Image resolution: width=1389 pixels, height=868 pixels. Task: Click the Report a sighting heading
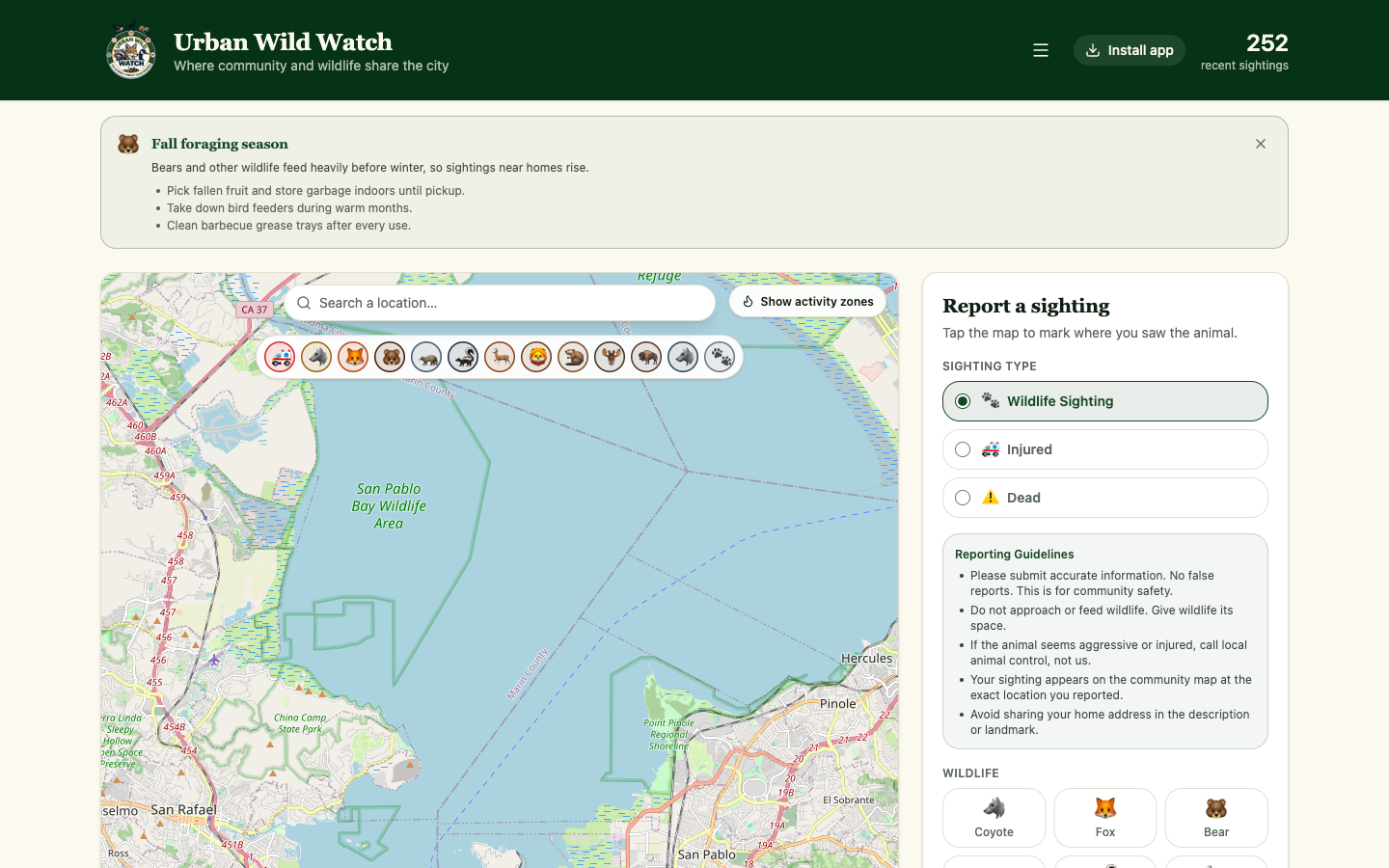(x=1026, y=306)
